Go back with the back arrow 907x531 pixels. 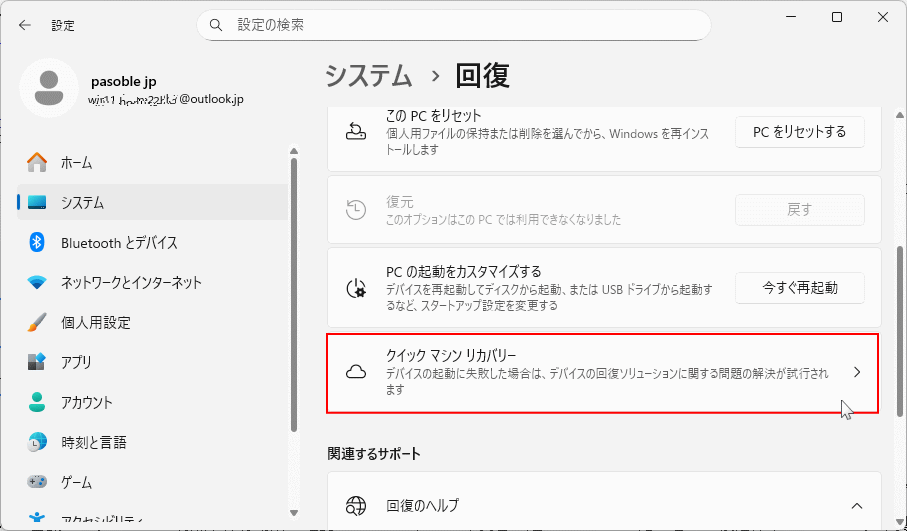(24, 25)
